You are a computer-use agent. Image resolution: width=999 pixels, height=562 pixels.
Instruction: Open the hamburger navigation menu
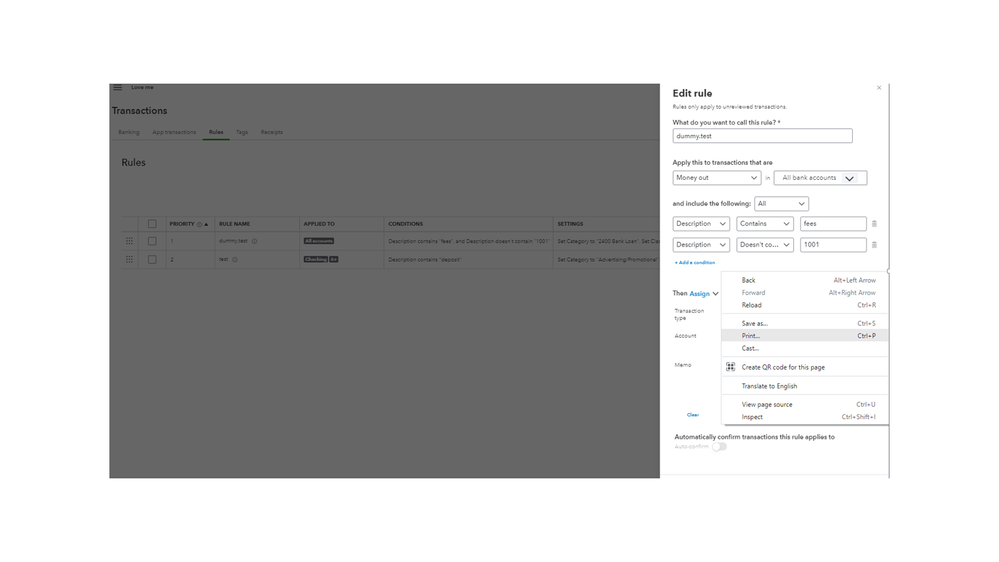117,87
